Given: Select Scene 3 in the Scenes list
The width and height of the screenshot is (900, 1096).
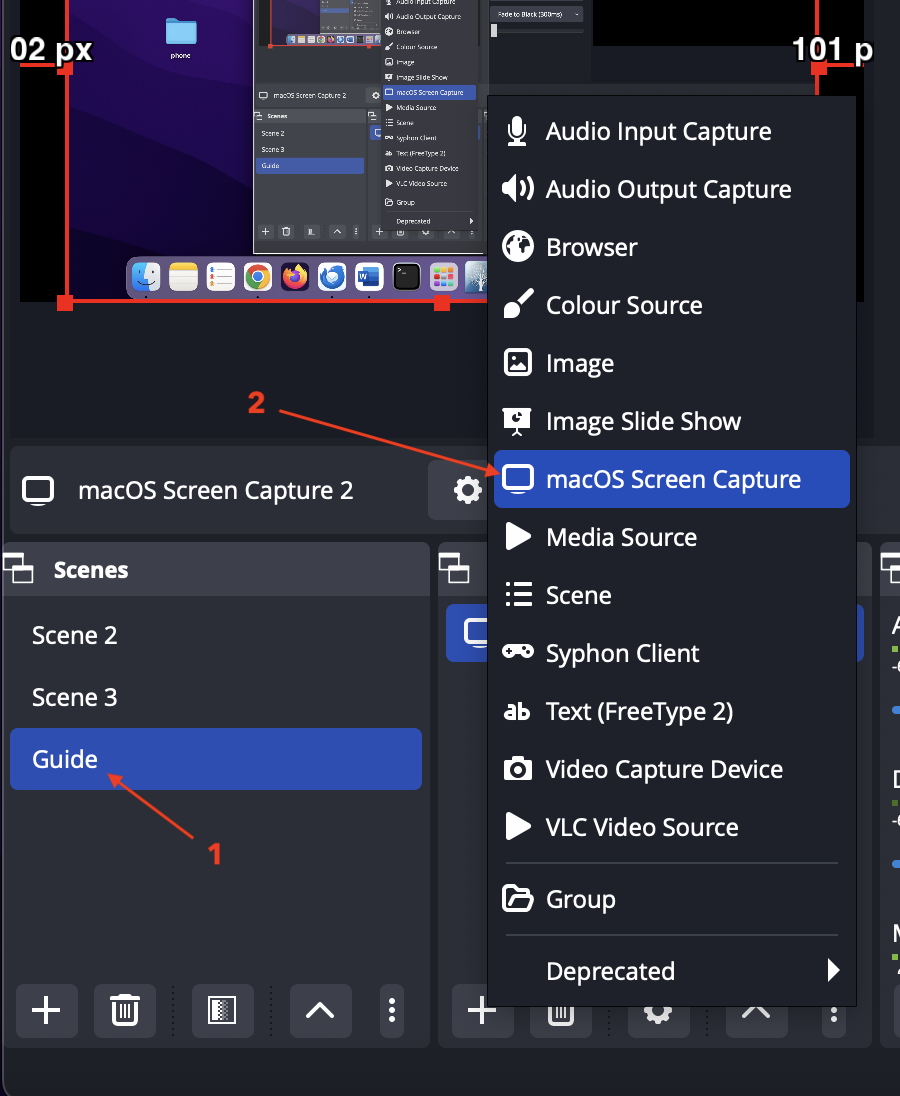Looking at the screenshot, I should (x=216, y=698).
